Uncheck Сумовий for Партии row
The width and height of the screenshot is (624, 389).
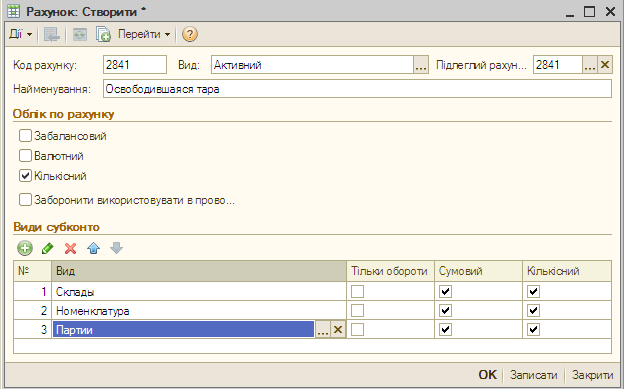coord(445,330)
